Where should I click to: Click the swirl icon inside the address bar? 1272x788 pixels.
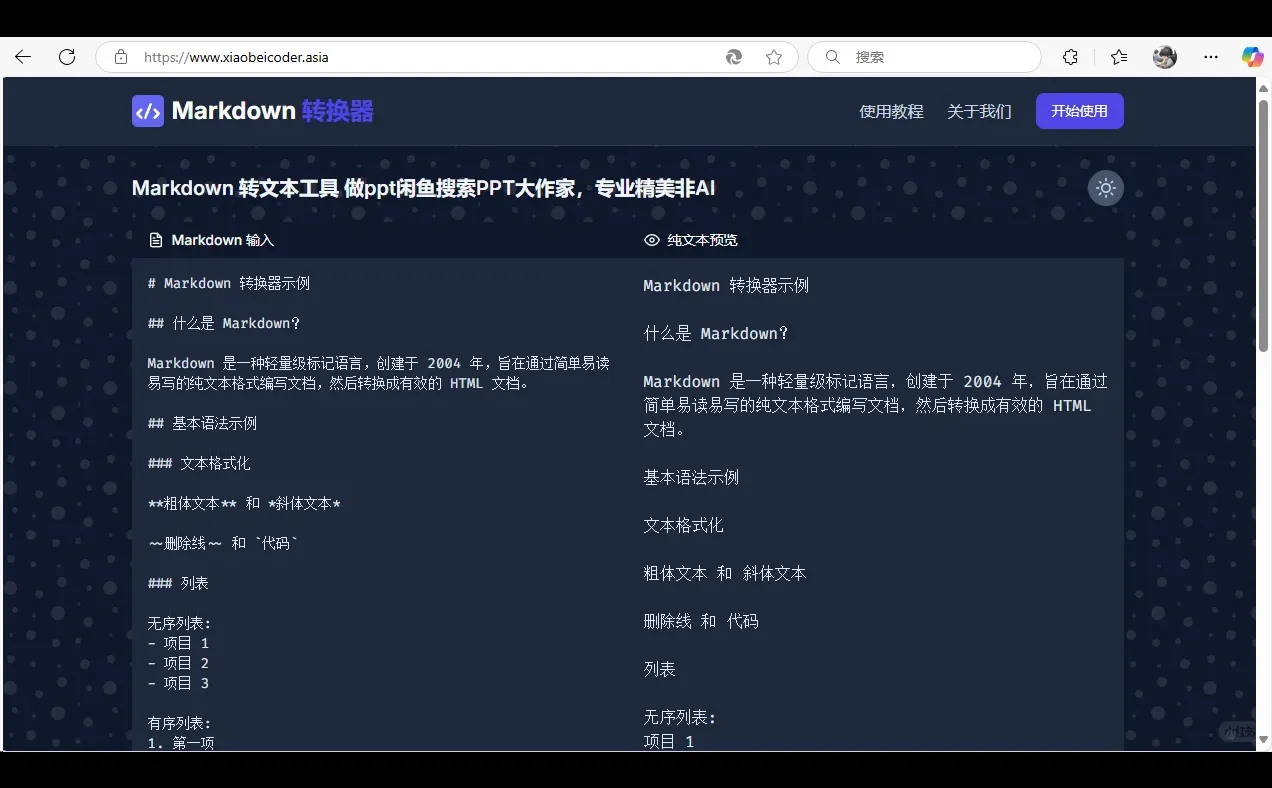pos(733,57)
